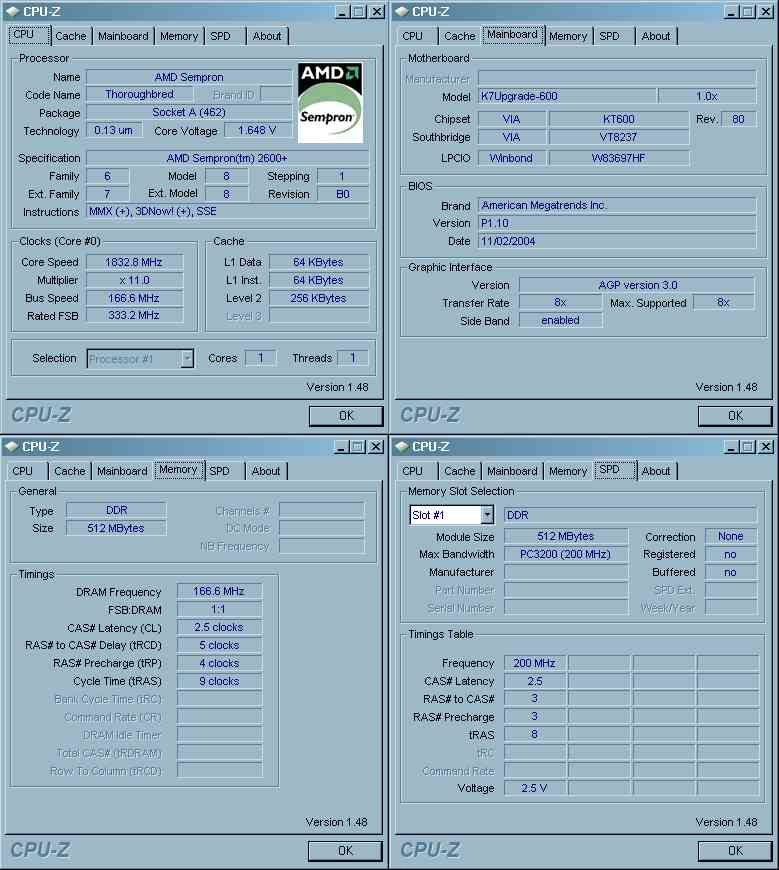Switch to Cache tab in CPU window
779x870 pixels.
[70, 36]
